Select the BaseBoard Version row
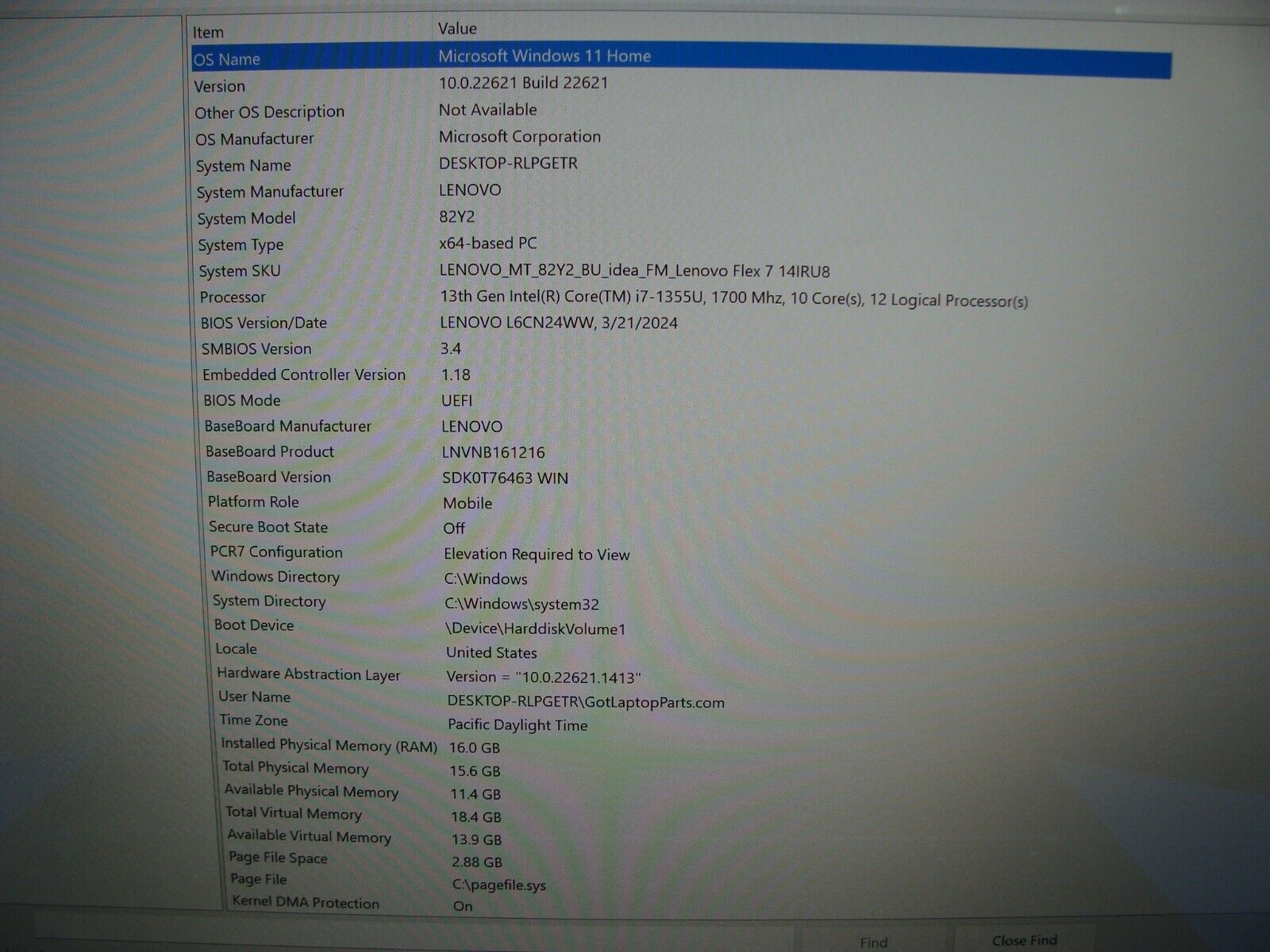 268,477
